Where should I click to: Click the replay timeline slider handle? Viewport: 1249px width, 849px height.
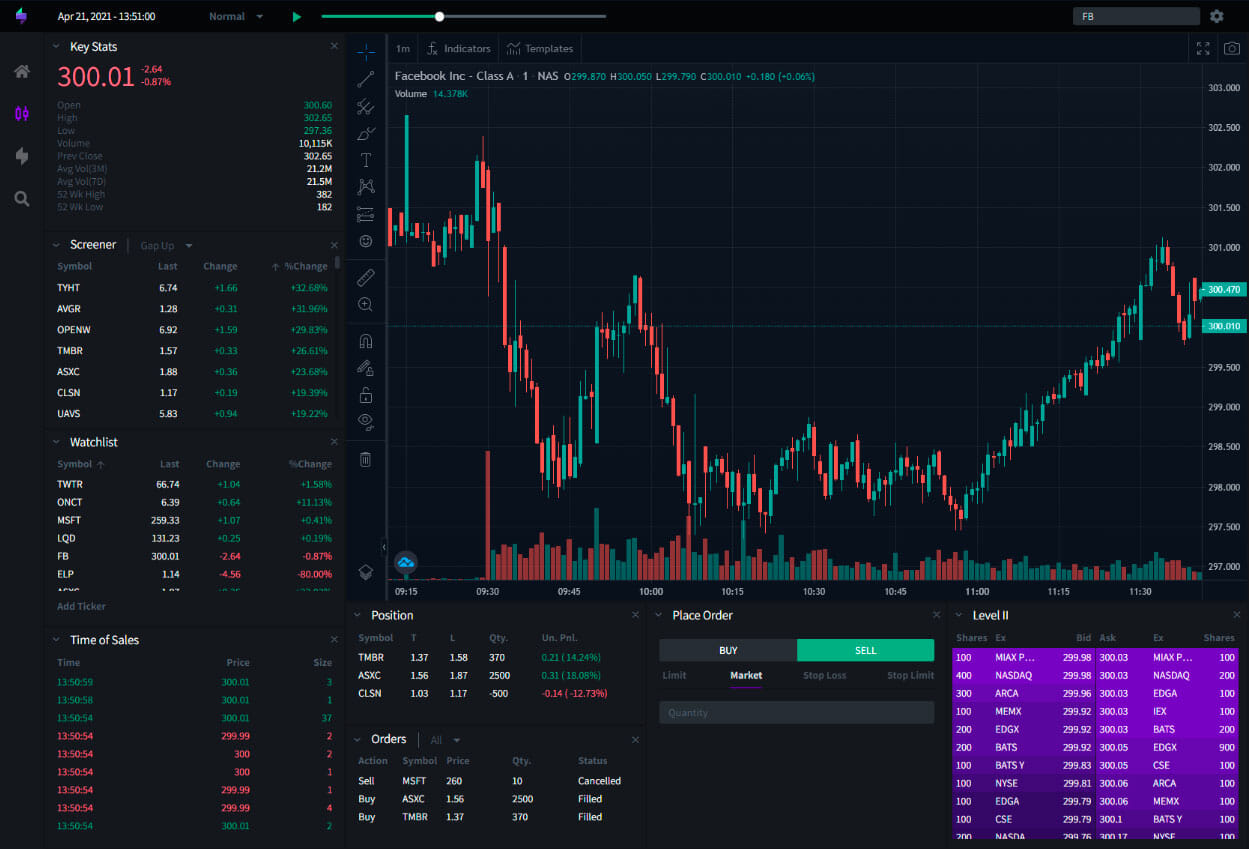[x=439, y=16]
